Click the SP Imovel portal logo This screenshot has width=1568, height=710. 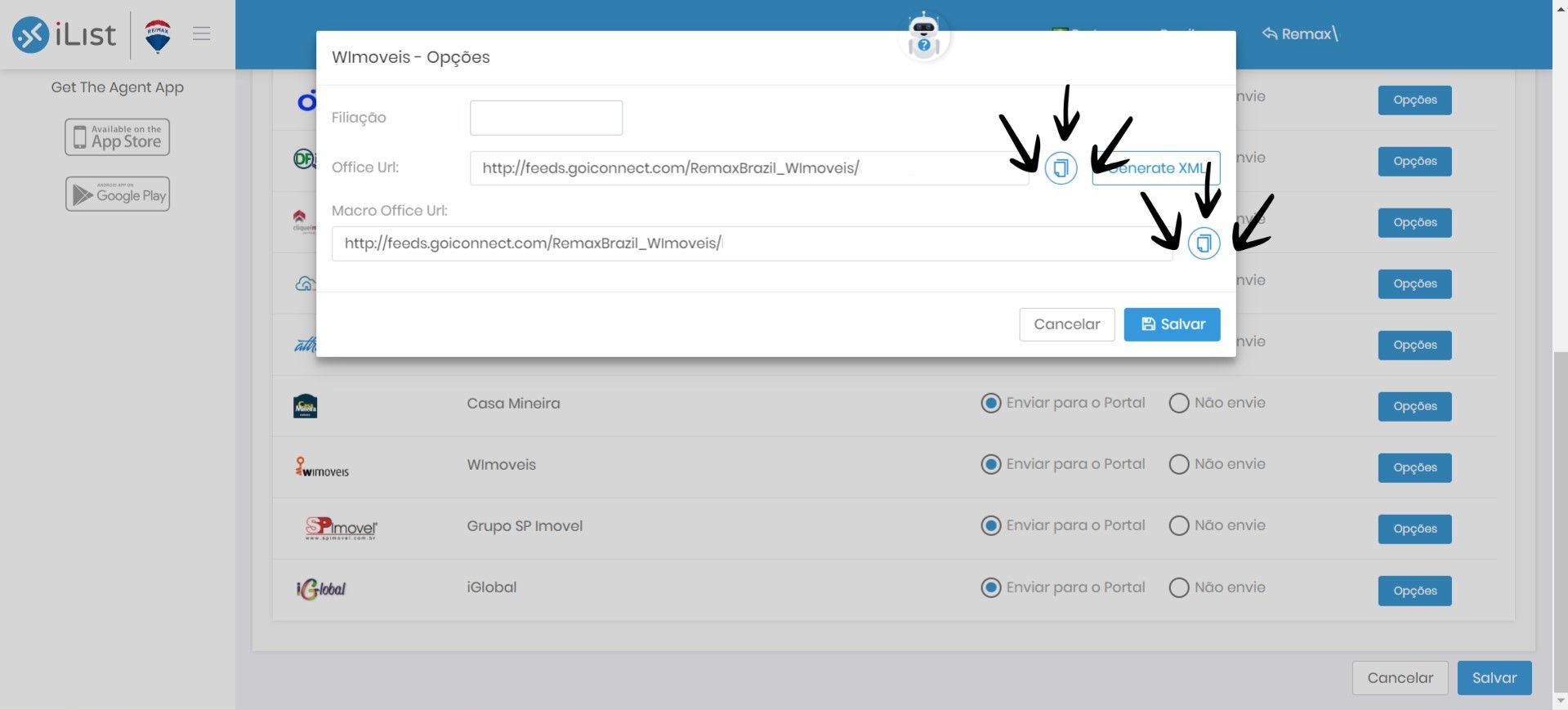341,529
